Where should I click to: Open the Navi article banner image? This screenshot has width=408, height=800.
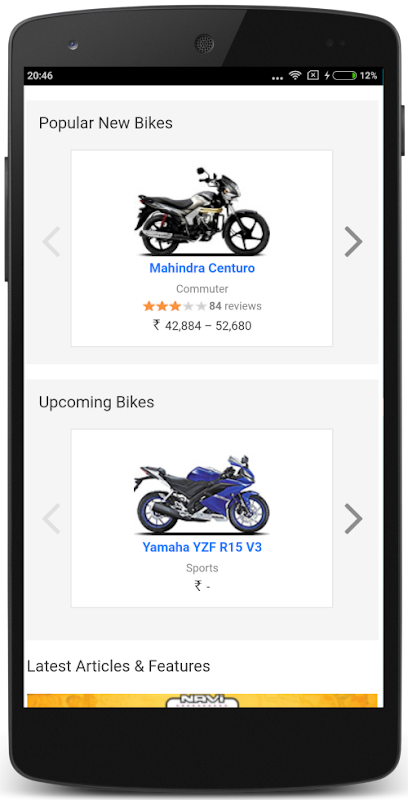coord(202,701)
